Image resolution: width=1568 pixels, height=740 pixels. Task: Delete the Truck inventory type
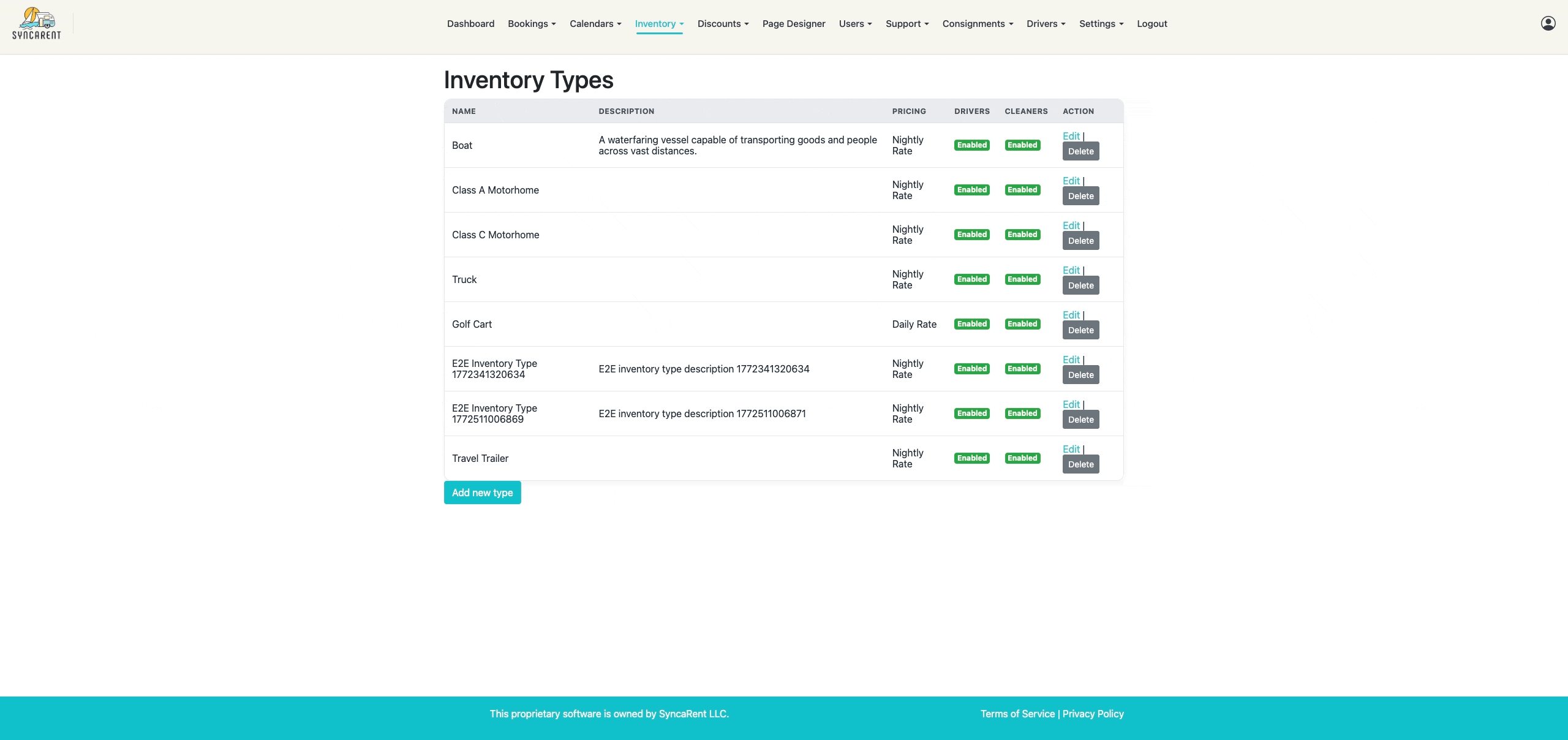tap(1080, 285)
